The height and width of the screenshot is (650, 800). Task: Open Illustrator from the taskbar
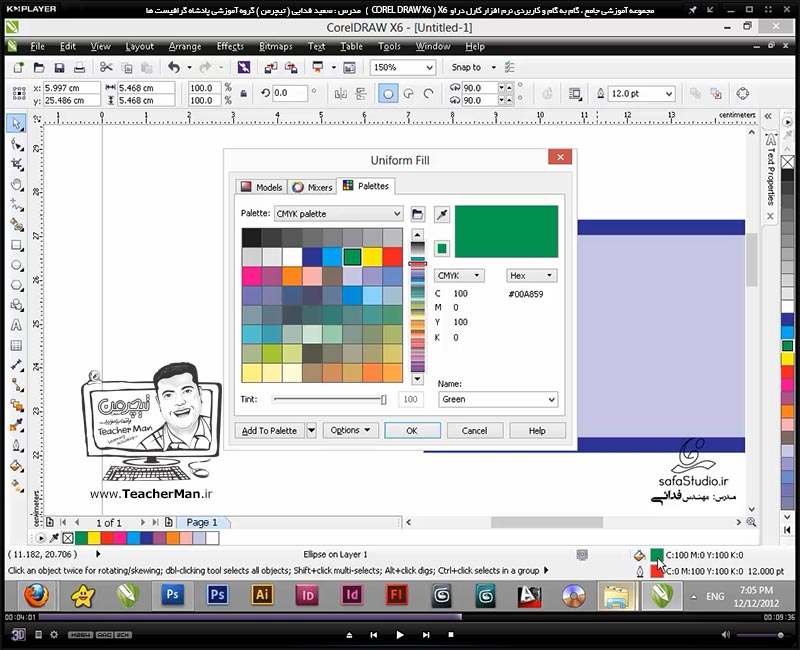coord(262,595)
